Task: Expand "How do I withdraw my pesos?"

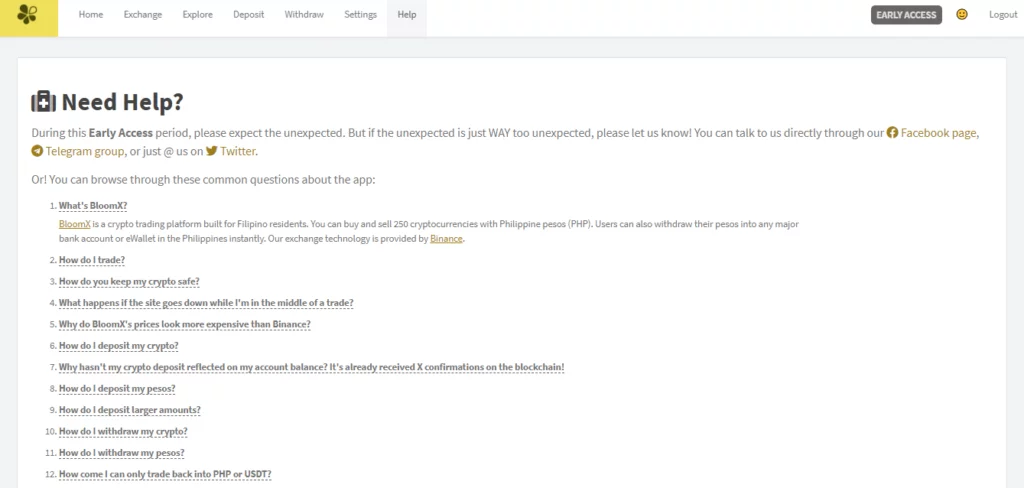Action: [x=121, y=453]
